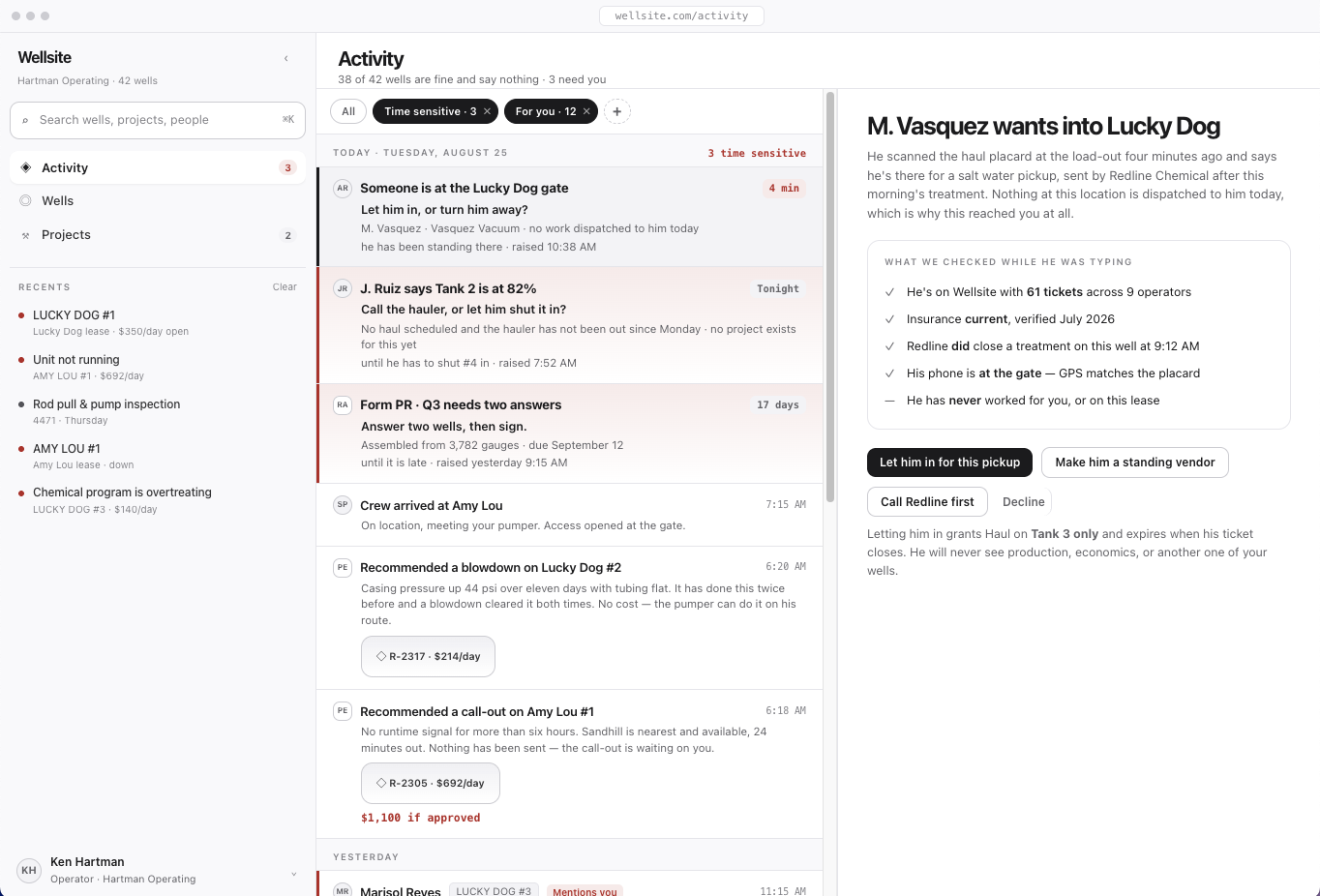Click Hartman Operating · 42 wells subtitle

(x=87, y=81)
